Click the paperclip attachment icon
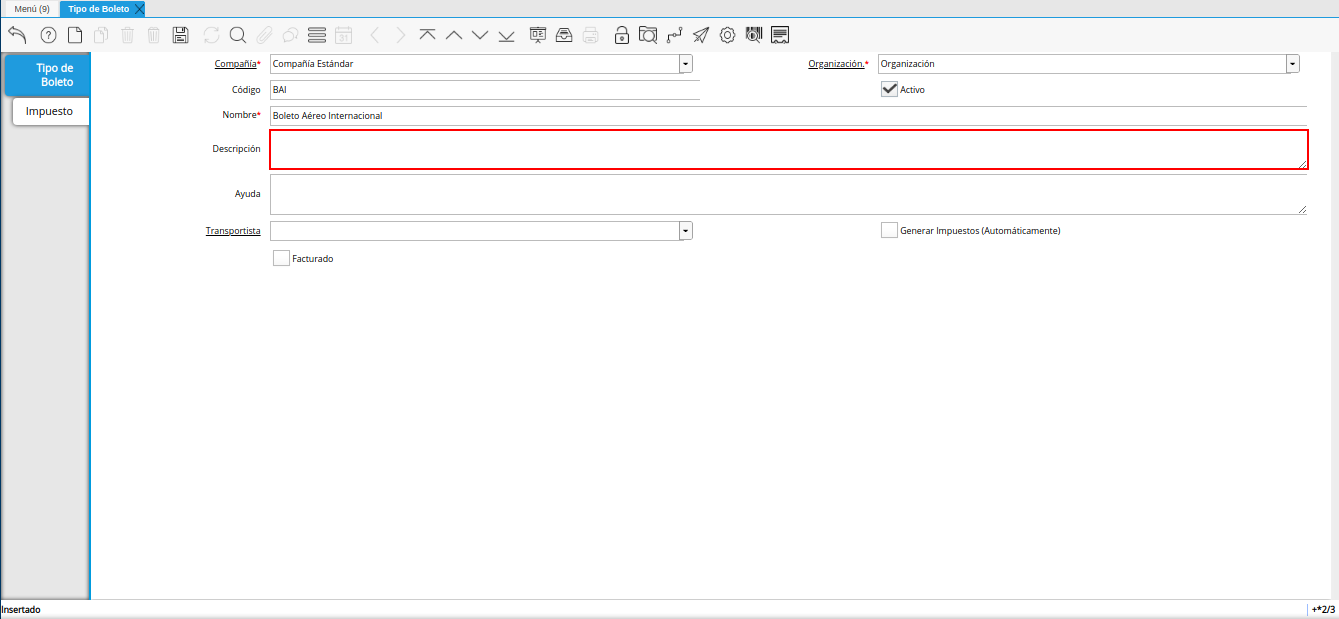 coord(264,35)
